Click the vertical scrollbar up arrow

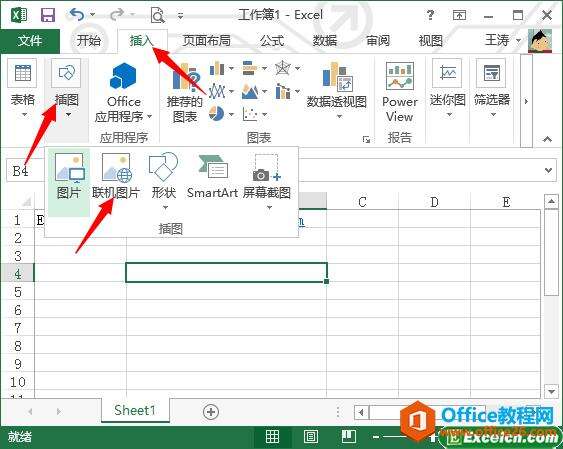coord(551,201)
